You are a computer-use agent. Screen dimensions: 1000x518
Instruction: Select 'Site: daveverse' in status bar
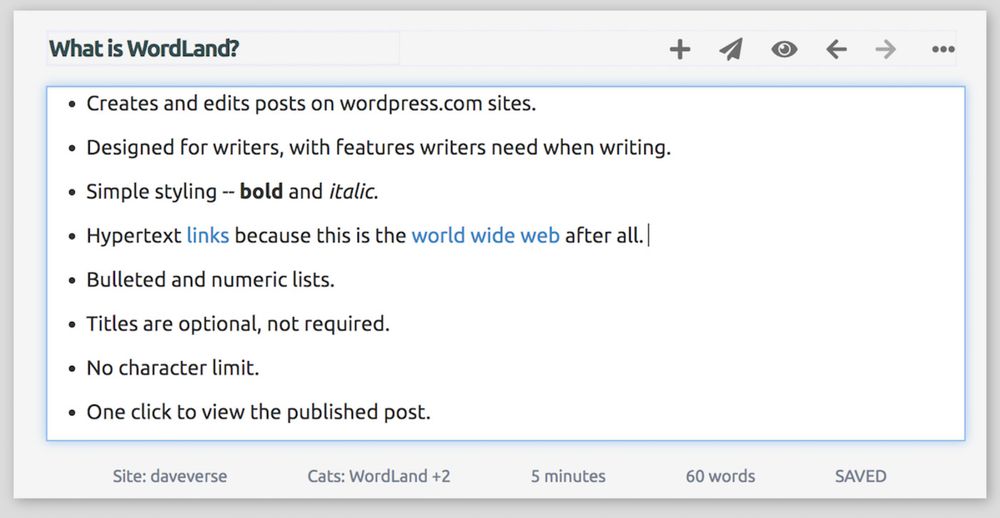tap(170, 476)
